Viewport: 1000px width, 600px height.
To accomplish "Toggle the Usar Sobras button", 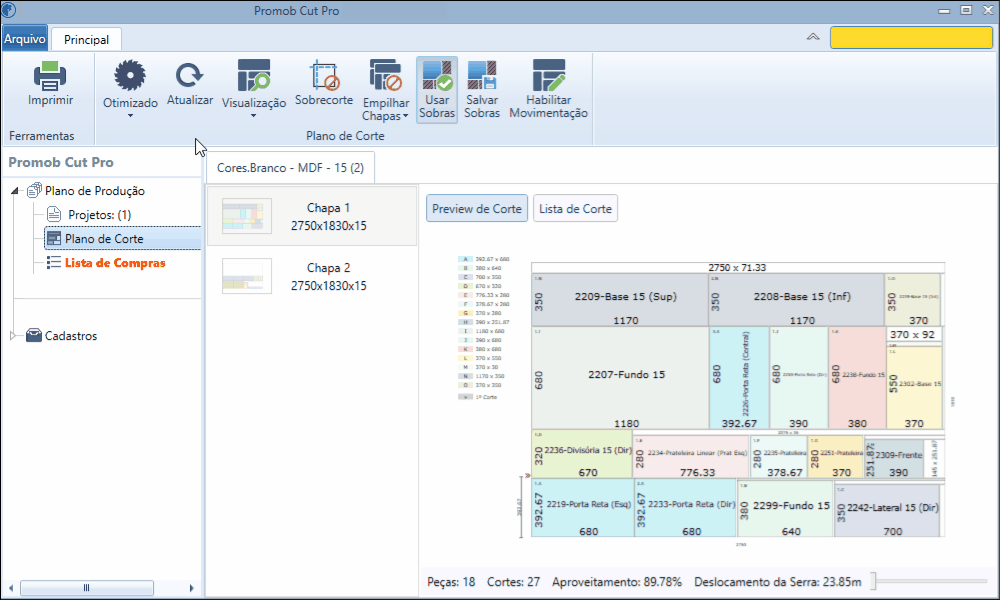I will point(437,89).
